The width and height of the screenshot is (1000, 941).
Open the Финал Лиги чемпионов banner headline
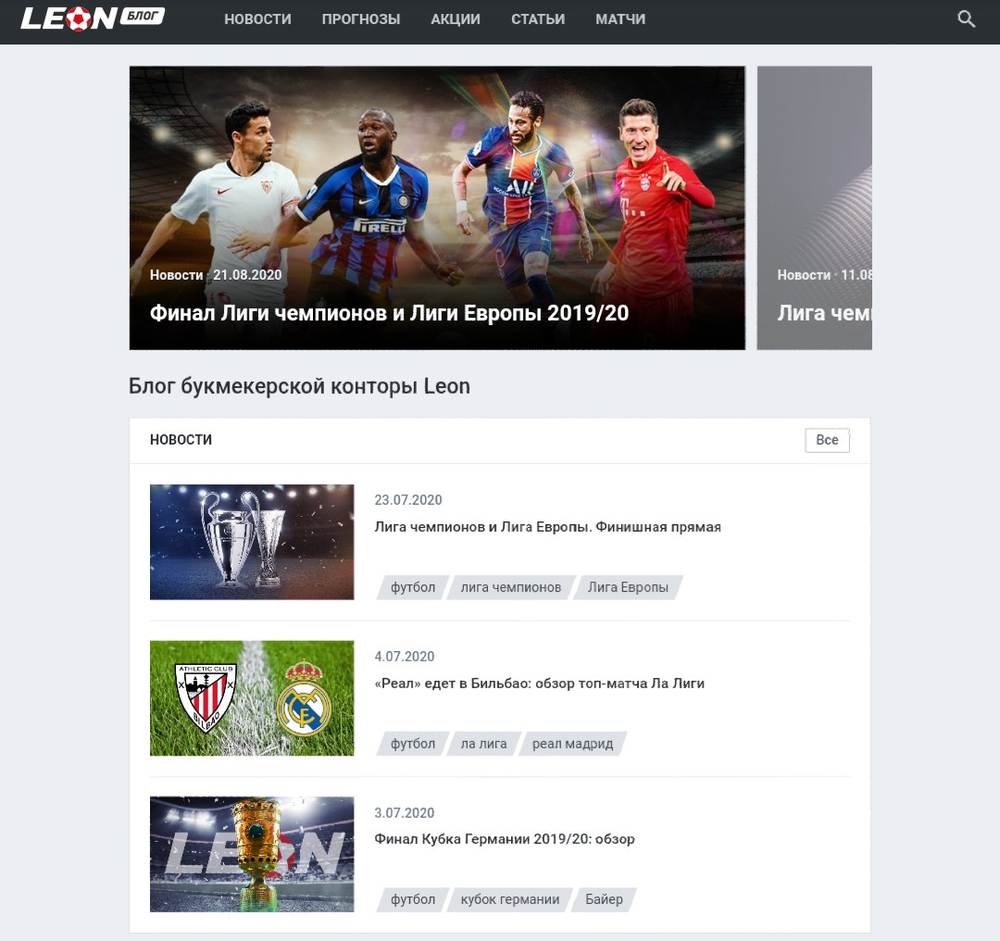[389, 313]
